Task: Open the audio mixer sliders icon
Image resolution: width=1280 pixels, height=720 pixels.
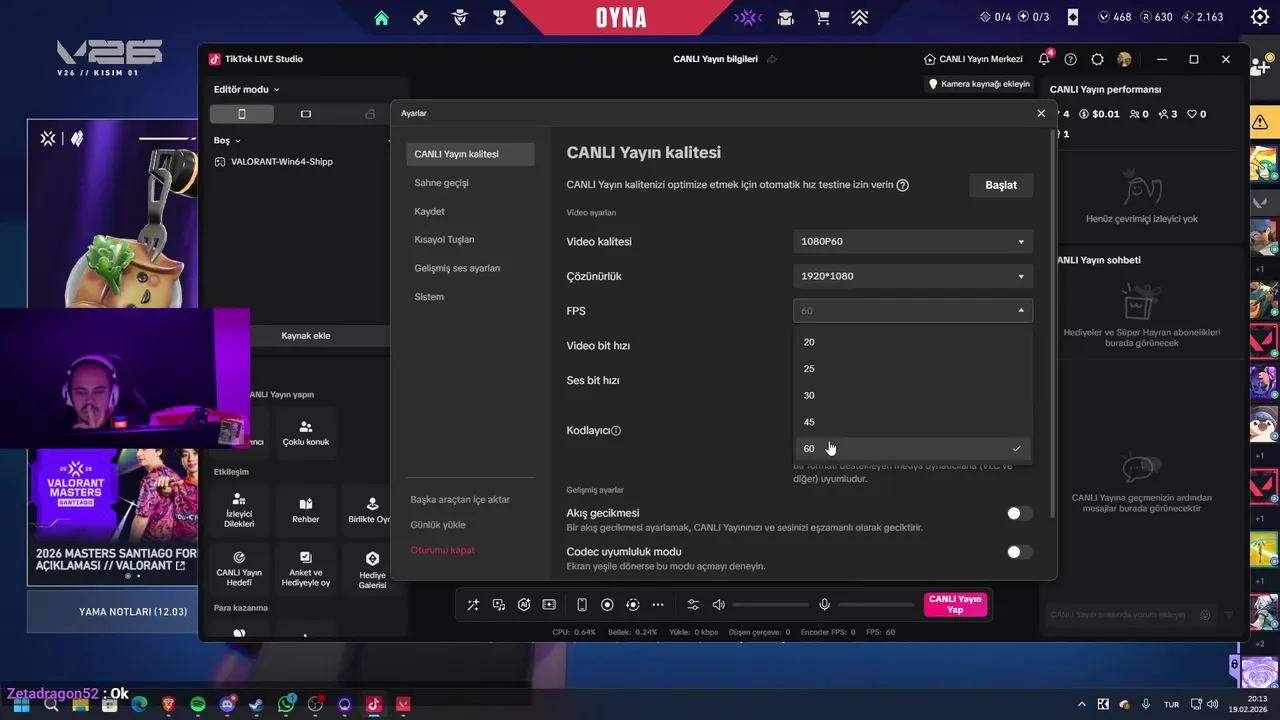Action: click(693, 605)
